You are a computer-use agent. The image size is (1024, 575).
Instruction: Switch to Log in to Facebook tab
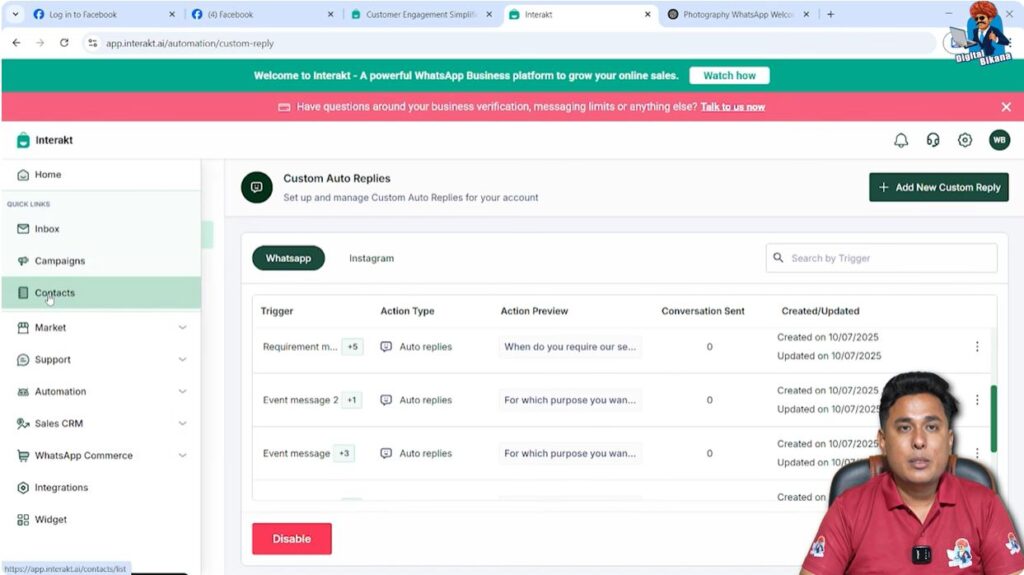point(104,14)
